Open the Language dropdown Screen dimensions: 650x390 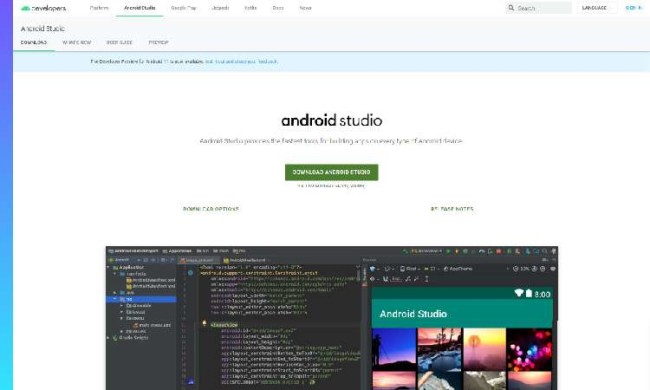[x=597, y=8]
